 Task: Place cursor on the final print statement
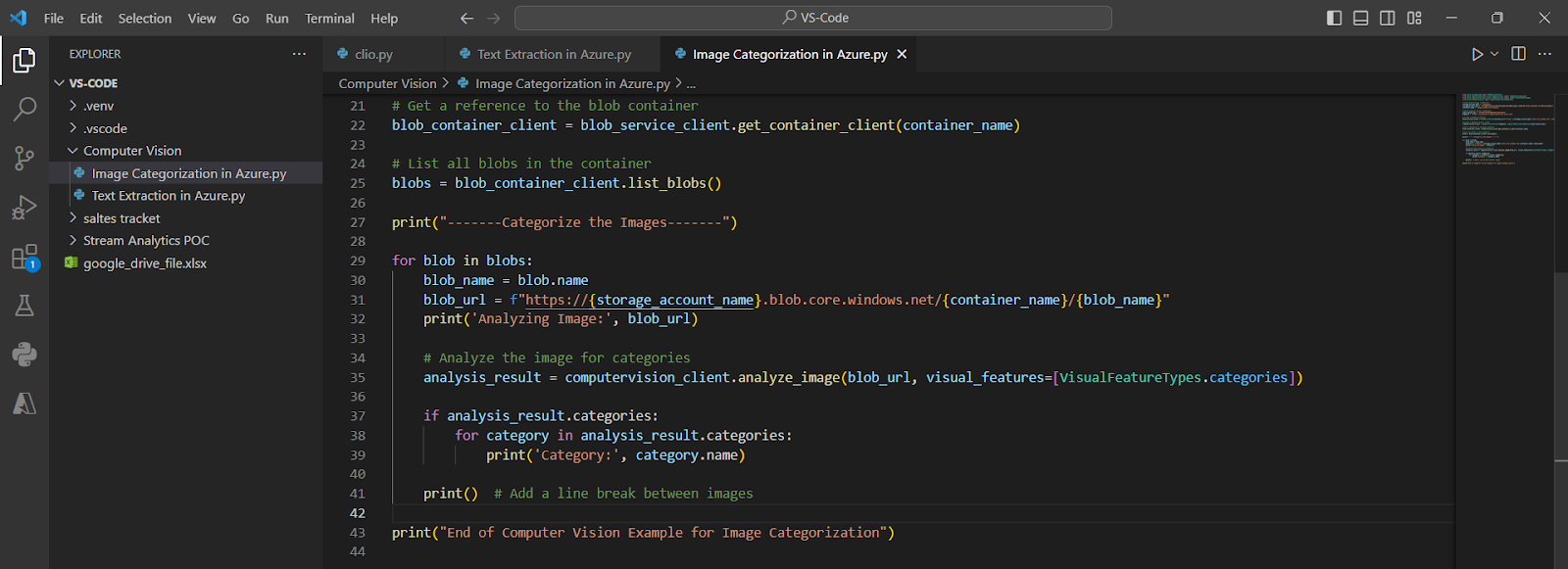pyautogui.click(x=643, y=533)
